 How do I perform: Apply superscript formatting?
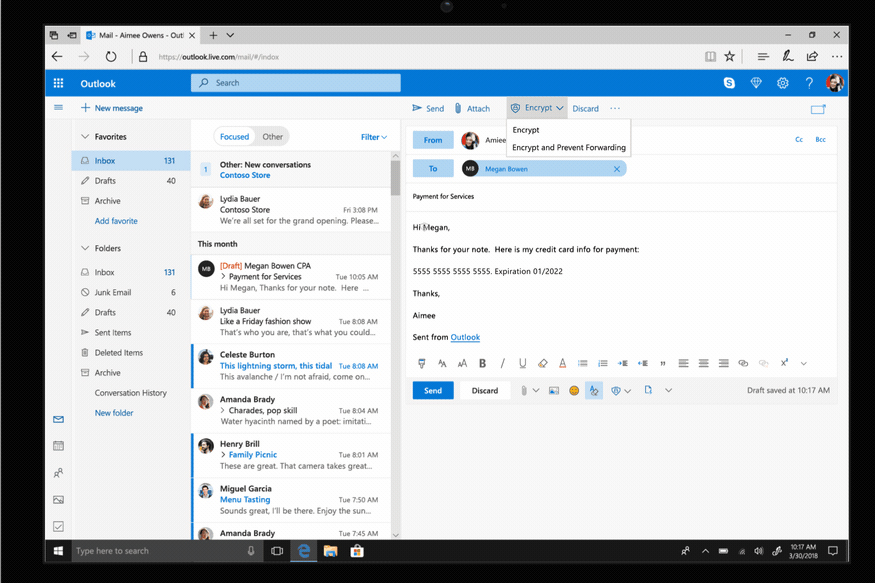point(784,363)
